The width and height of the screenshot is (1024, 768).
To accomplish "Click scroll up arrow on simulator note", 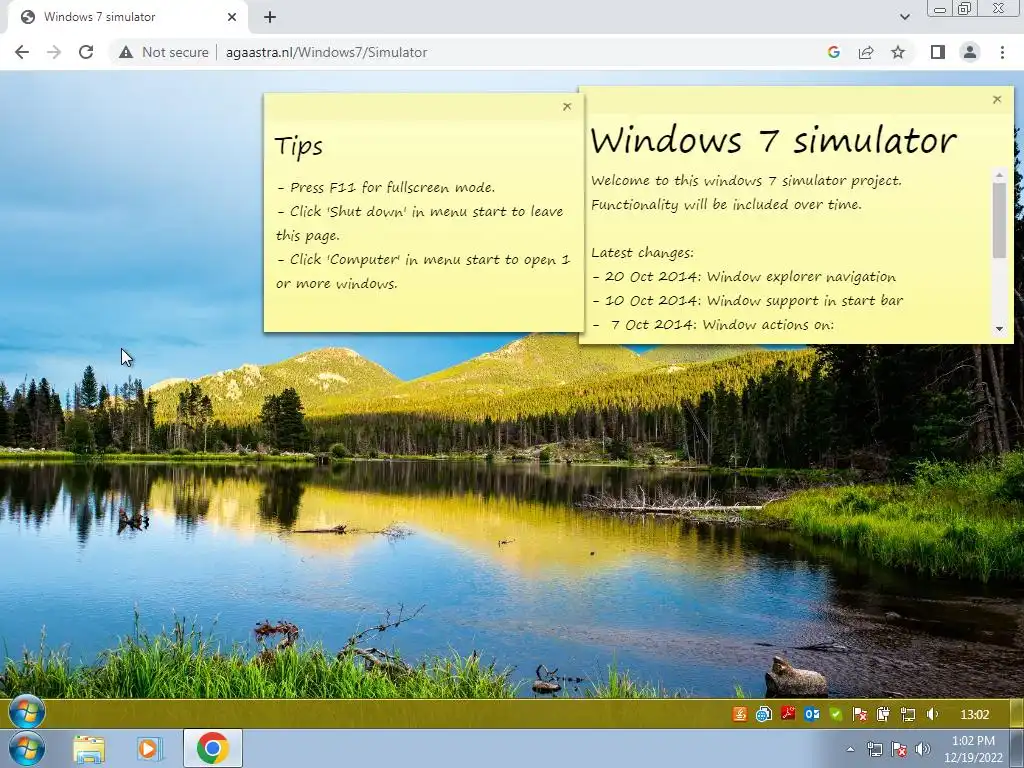I will (x=999, y=175).
